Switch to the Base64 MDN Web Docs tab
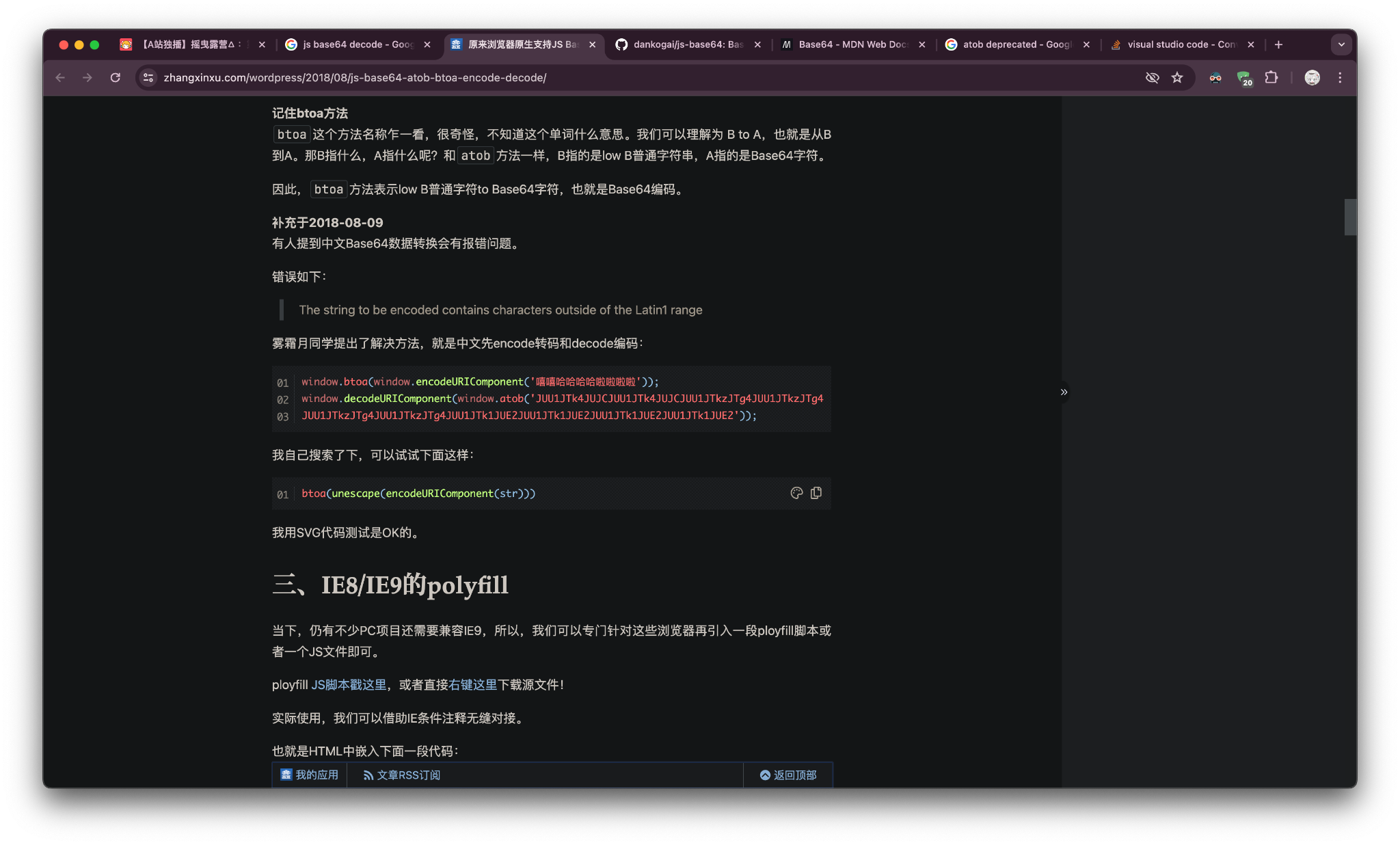 848,44
